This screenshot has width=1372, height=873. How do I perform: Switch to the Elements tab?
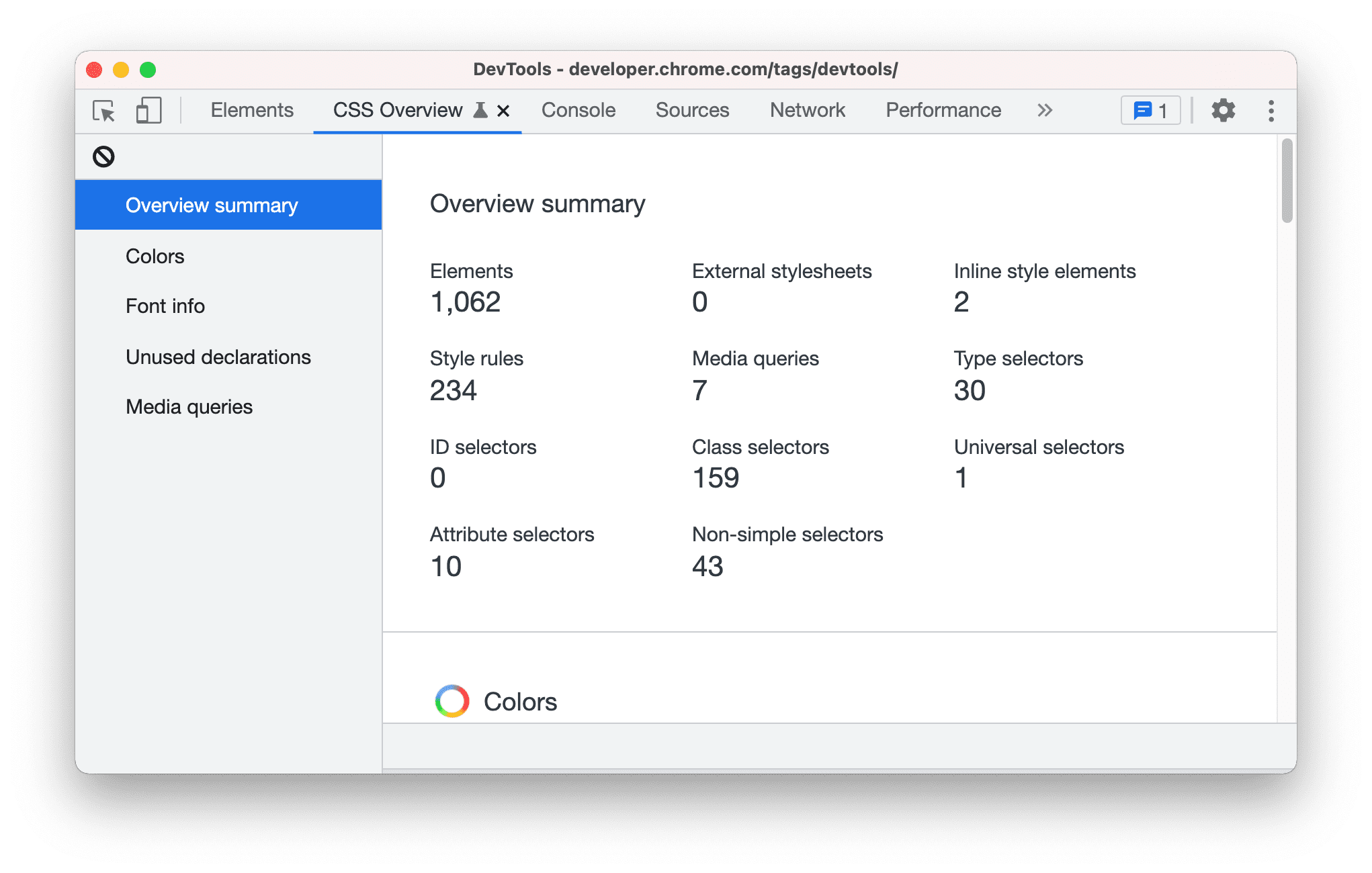pyautogui.click(x=253, y=110)
